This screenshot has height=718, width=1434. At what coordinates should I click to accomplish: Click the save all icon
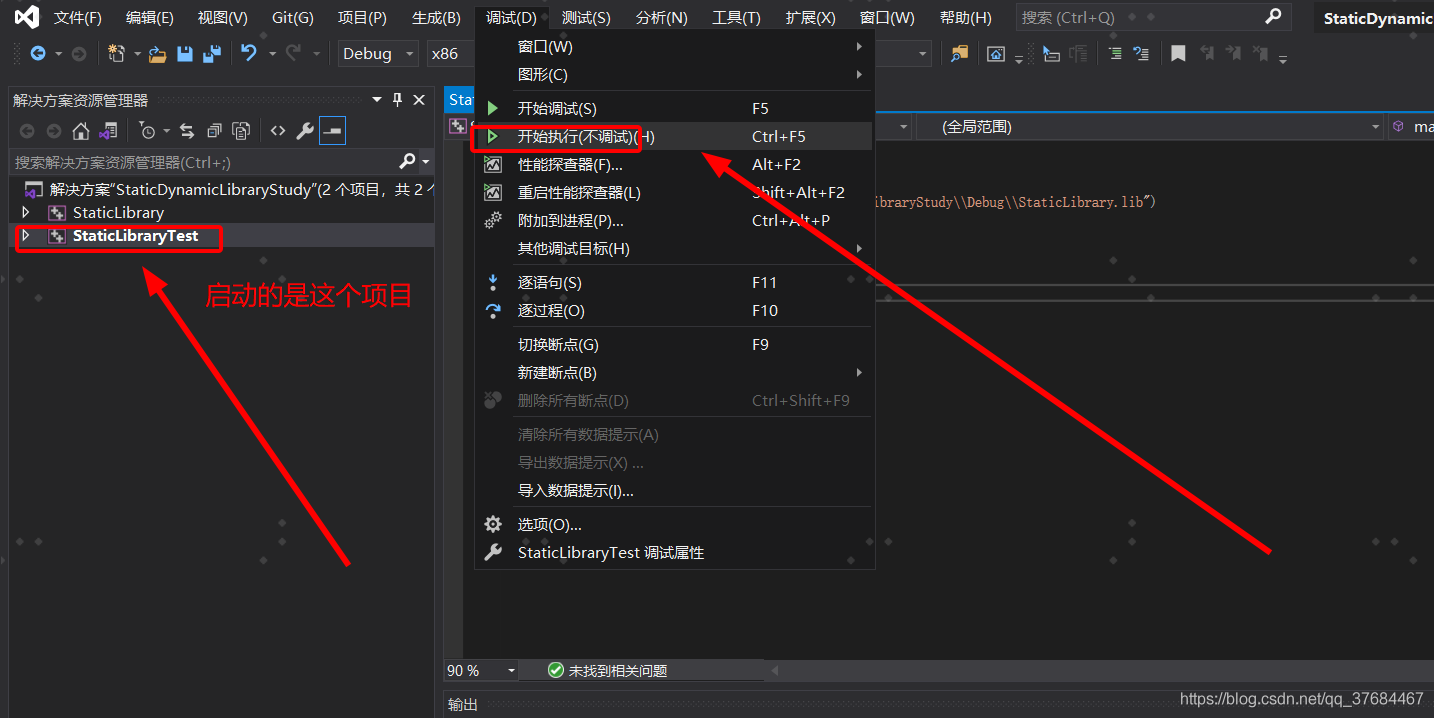[x=211, y=54]
